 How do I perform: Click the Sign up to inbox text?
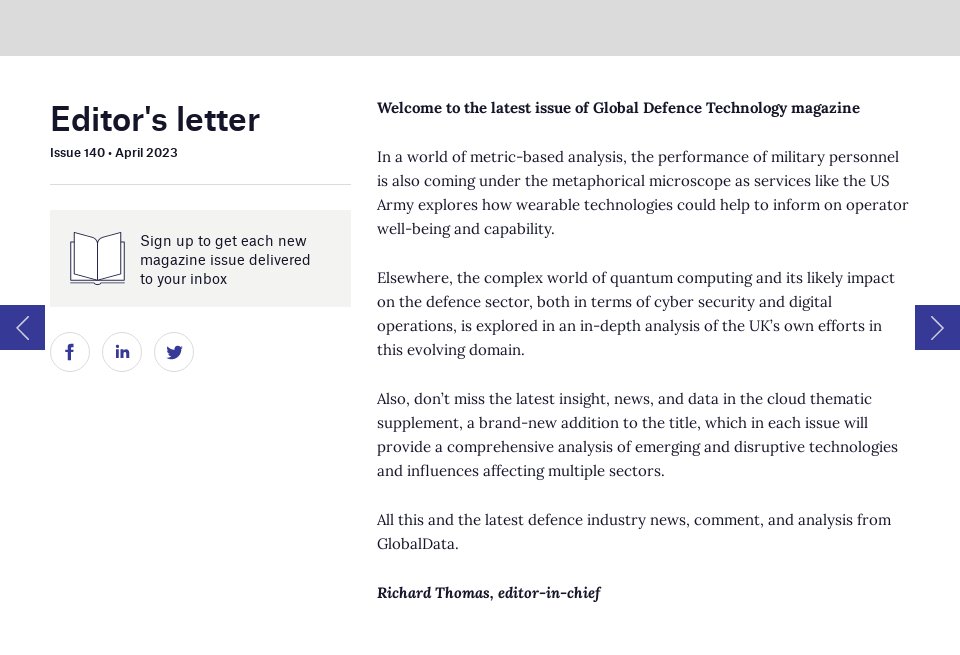(x=225, y=259)
